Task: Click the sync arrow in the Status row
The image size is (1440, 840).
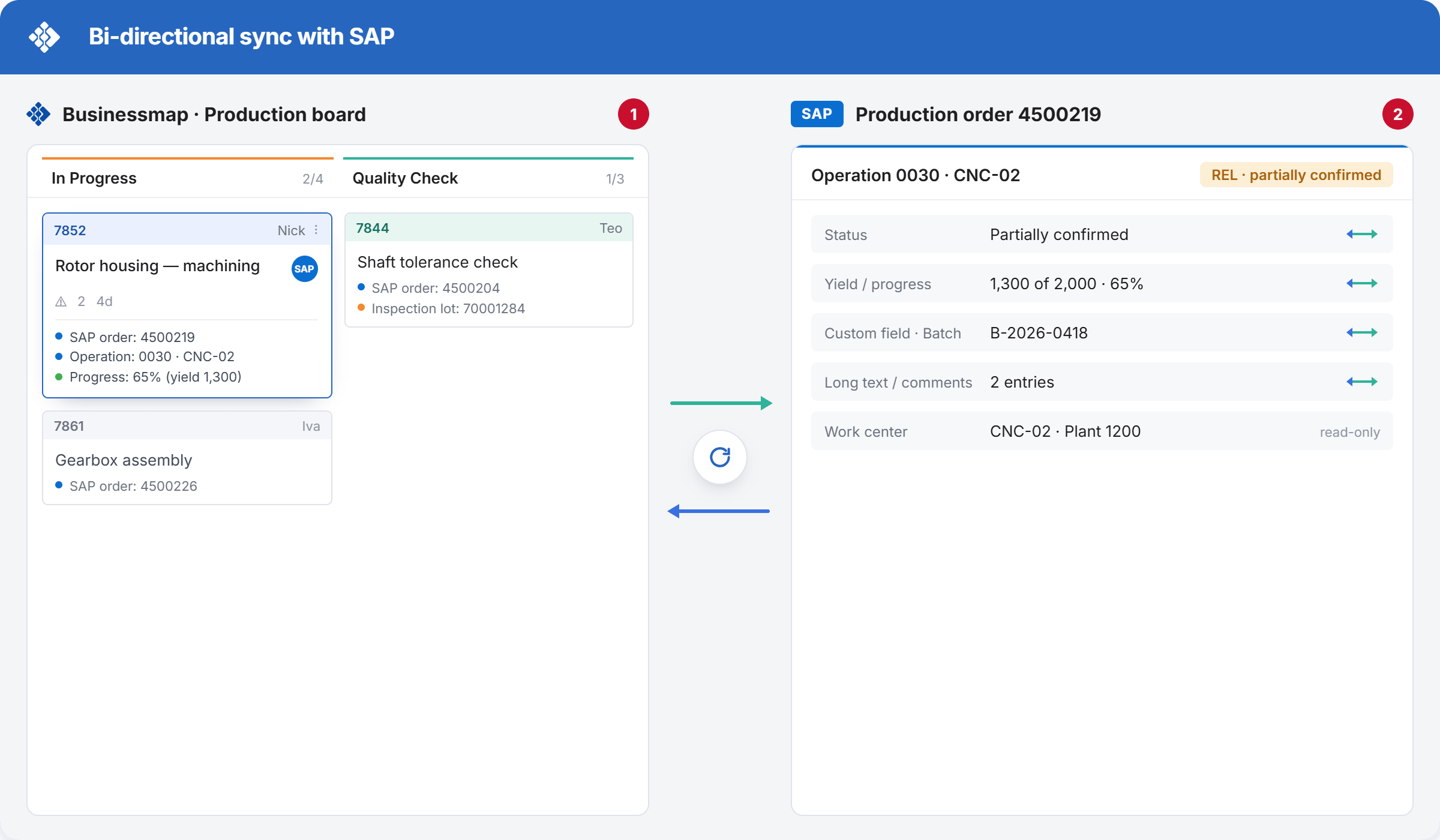Action: [x=1361, y=234]
